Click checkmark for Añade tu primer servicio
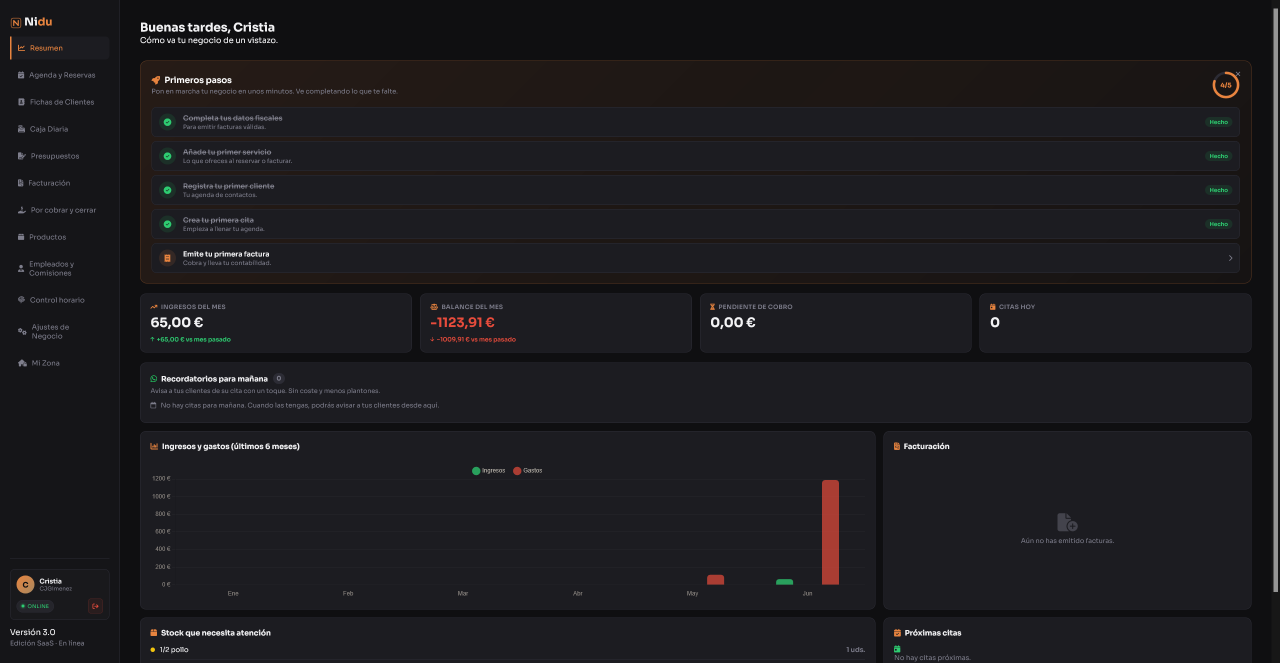Image resolution: width=1280 pixels, height=663 pixels. [167, 156]
